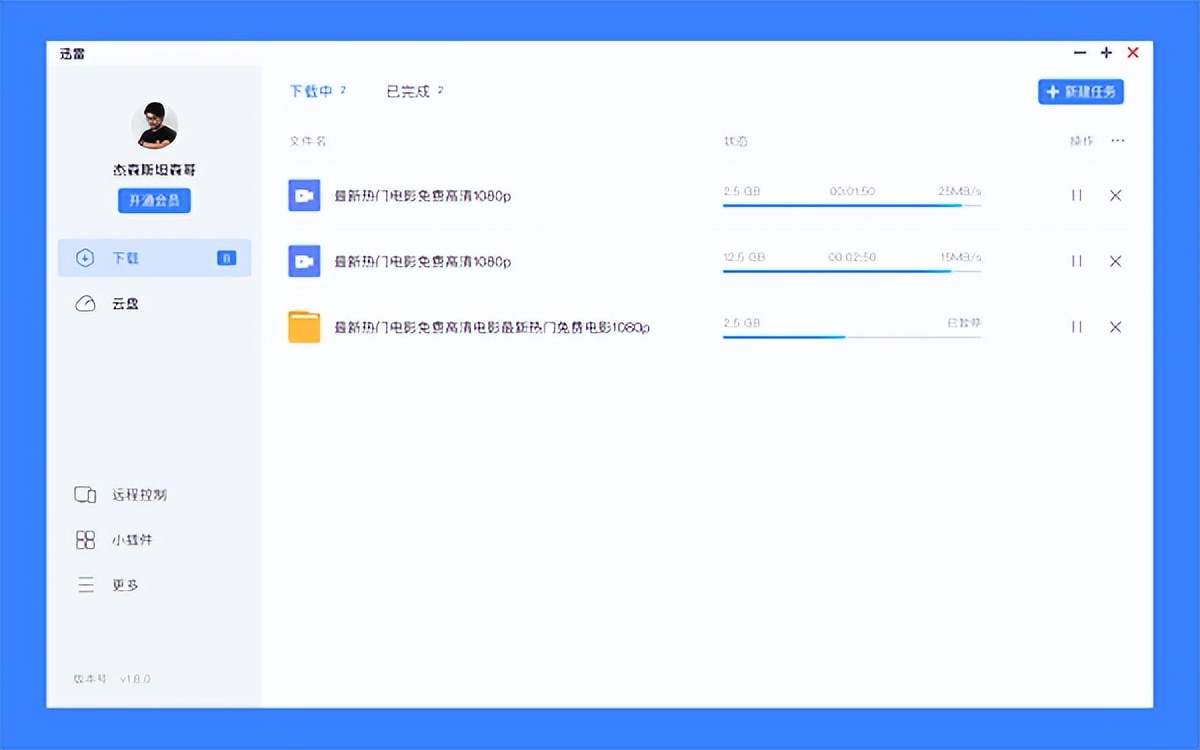
Task: Pause the first 1080p movie download
Action: tap(1076, 196)
